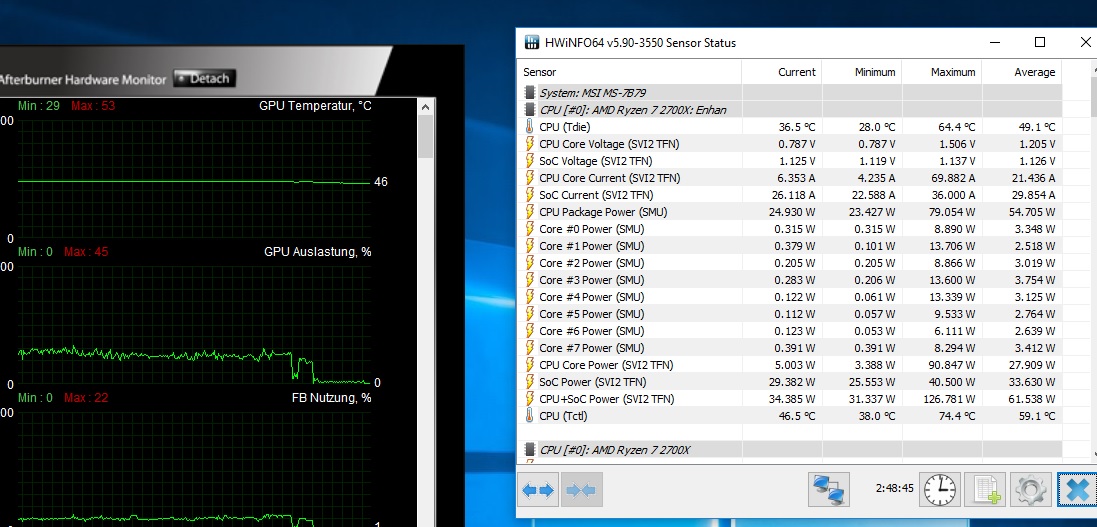
Task: Select CPU Core Current (SVI2 TFN) row
Action: [791, 178]
